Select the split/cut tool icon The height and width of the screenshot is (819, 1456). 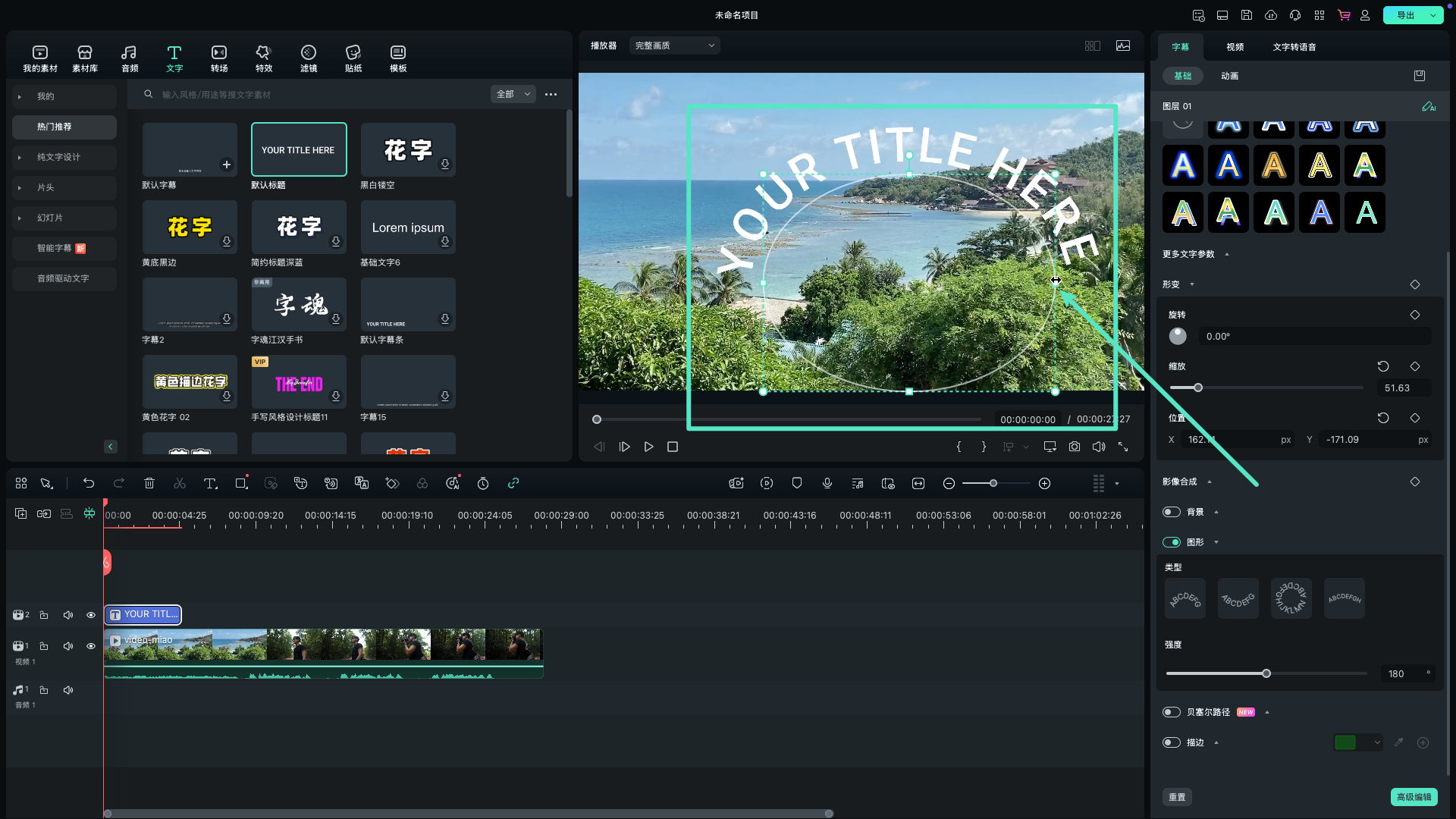coord(180,483)
